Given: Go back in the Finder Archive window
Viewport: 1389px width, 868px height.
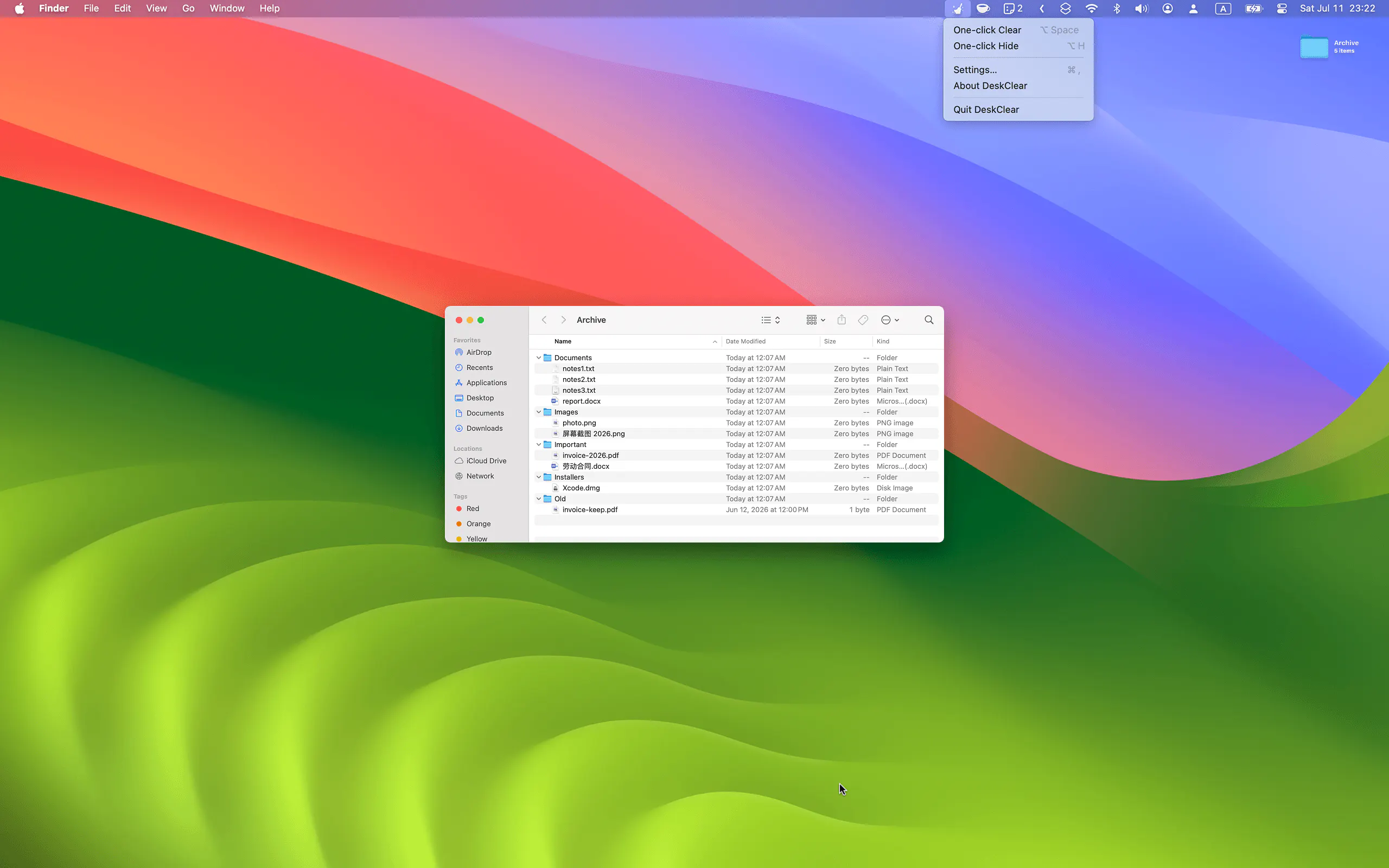Looking at the screenshot, I should coord(544,320).
